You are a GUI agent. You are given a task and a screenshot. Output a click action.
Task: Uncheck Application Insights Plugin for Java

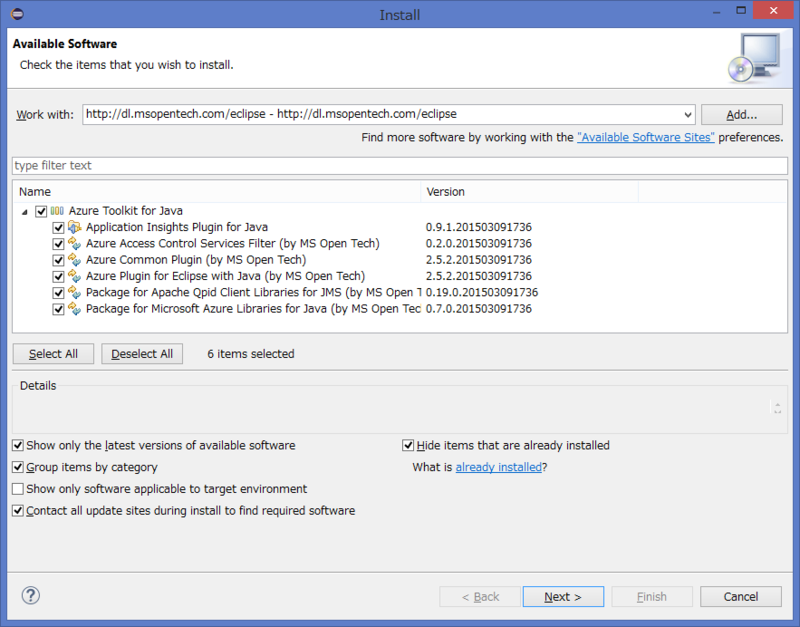click(58, 228)
